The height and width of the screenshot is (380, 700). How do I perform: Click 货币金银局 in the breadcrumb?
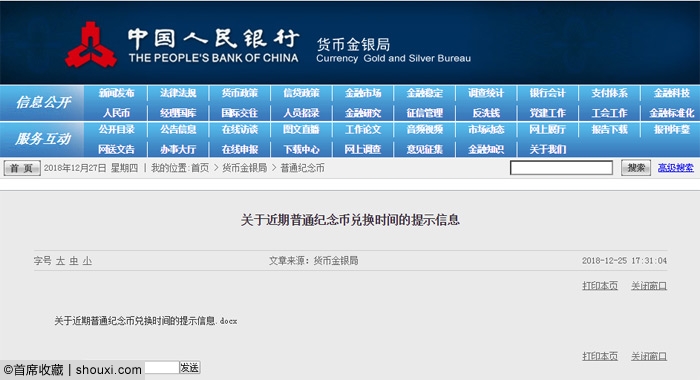(x=245, y=168)
